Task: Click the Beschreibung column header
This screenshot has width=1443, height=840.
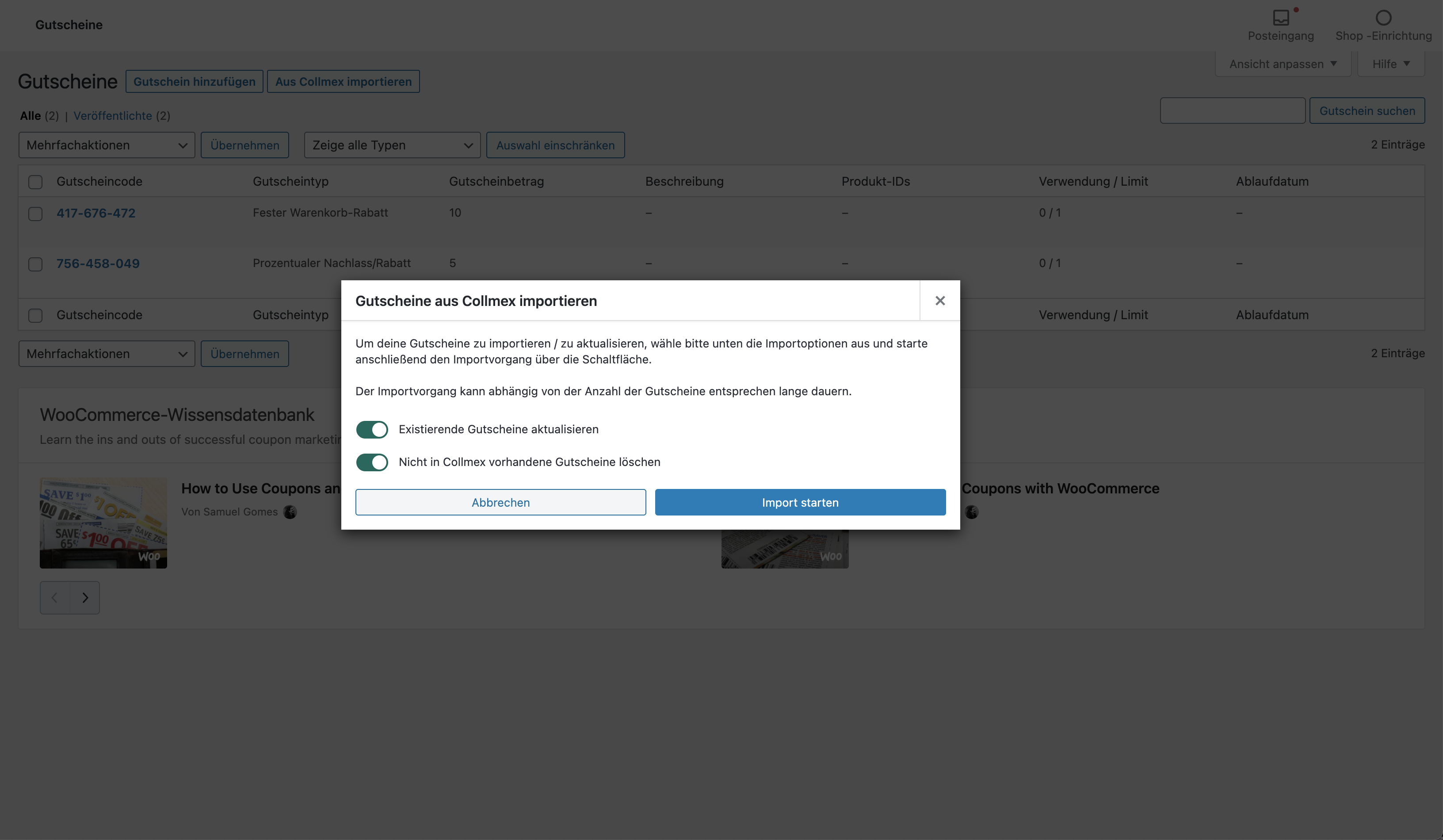Action: coord(684,181)
